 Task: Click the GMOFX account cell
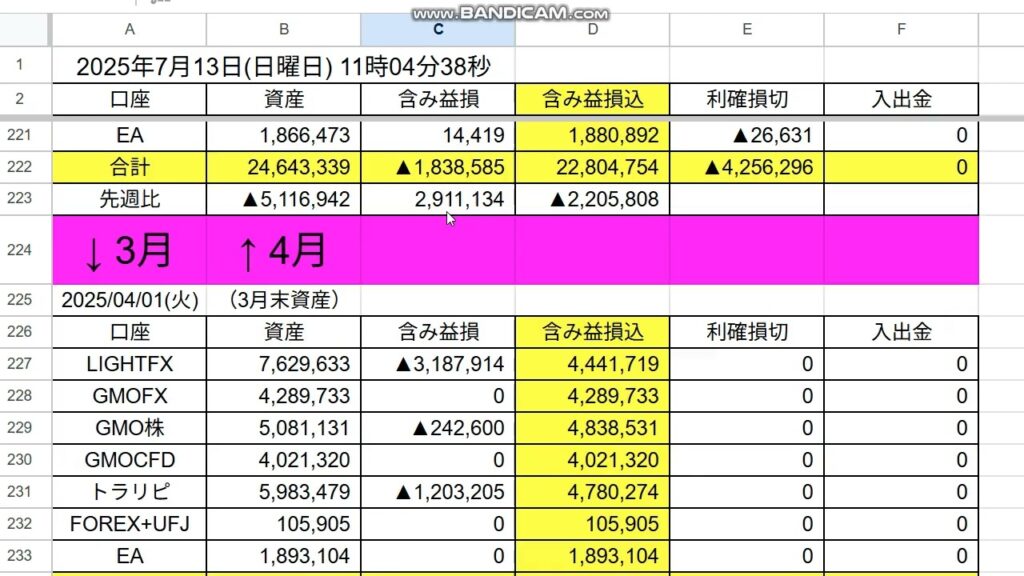[129, 396]
